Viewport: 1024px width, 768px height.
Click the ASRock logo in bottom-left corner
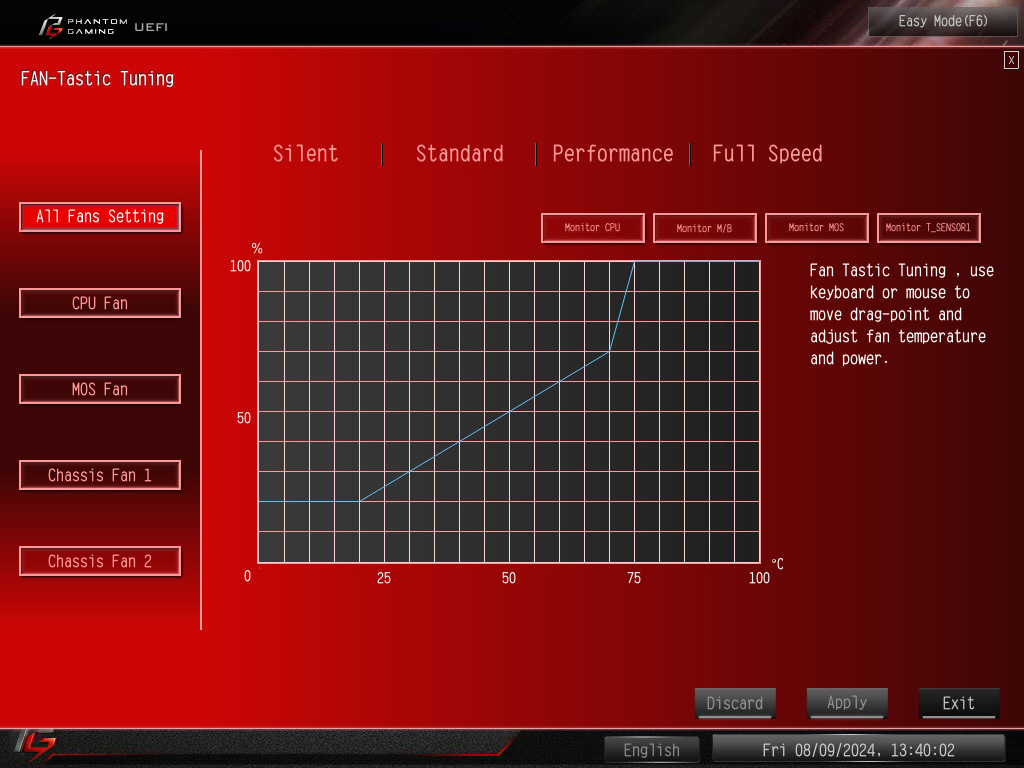tap(36, 744)
